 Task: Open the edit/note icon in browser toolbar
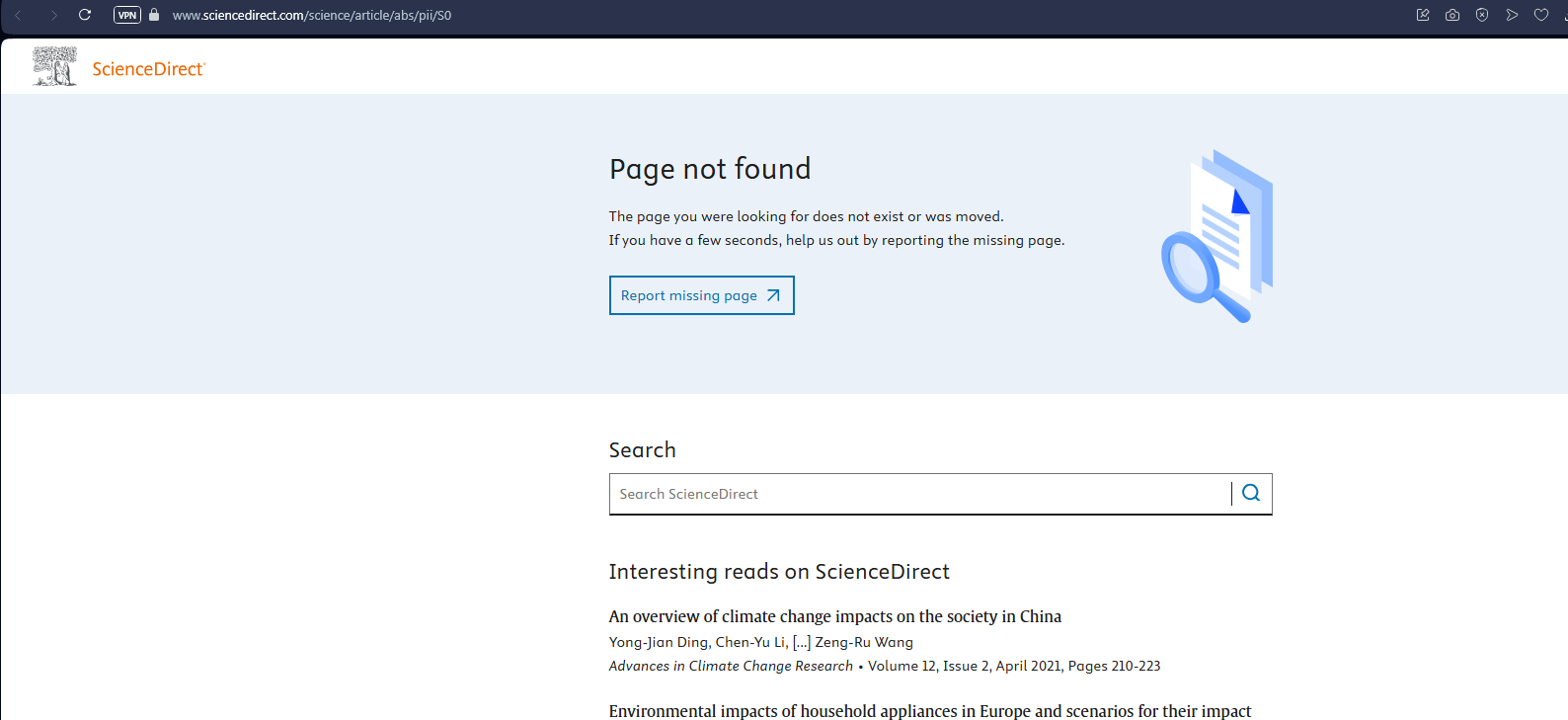click(x=1423, y=15)
